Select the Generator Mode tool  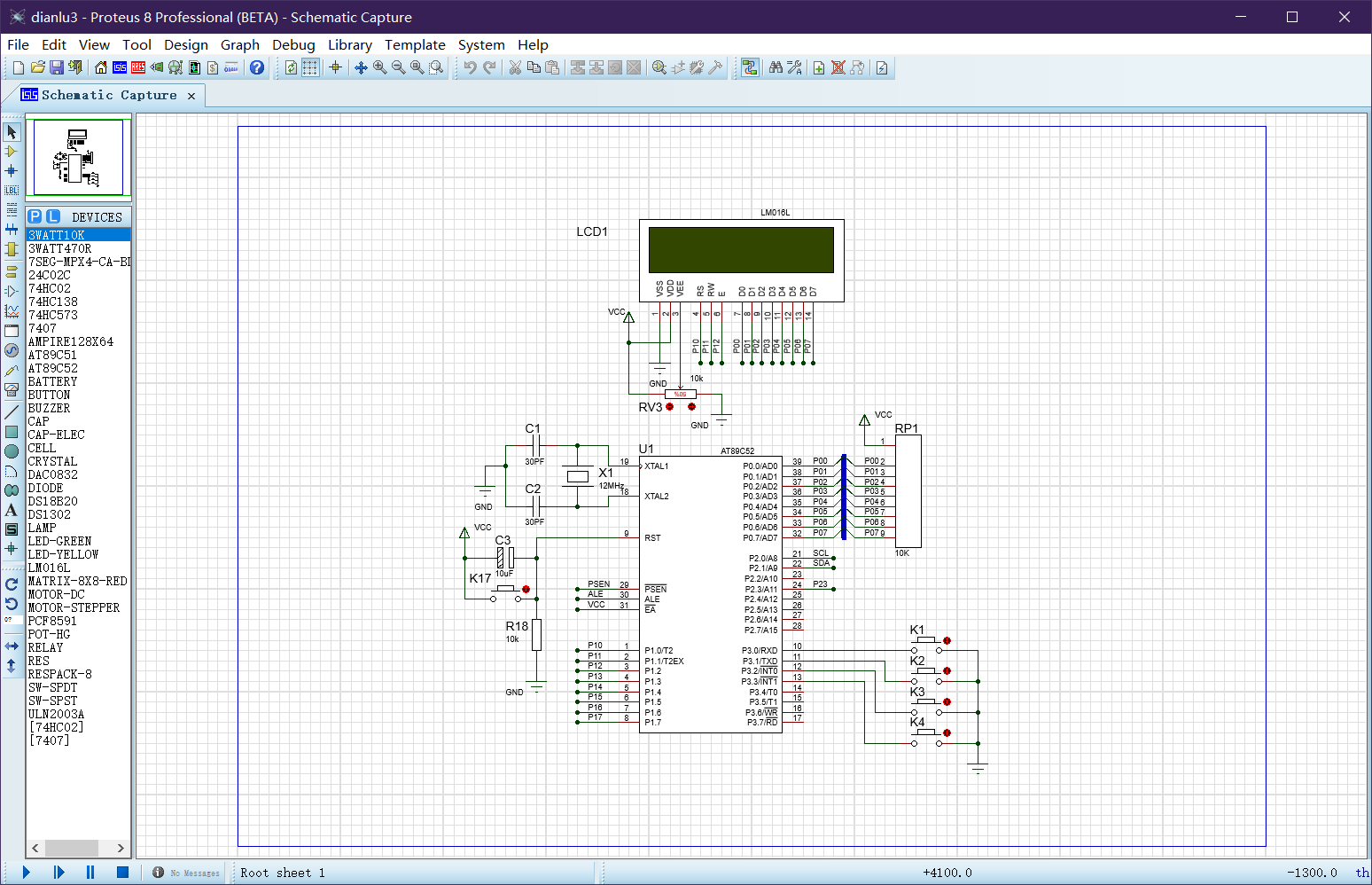(12, 350)
